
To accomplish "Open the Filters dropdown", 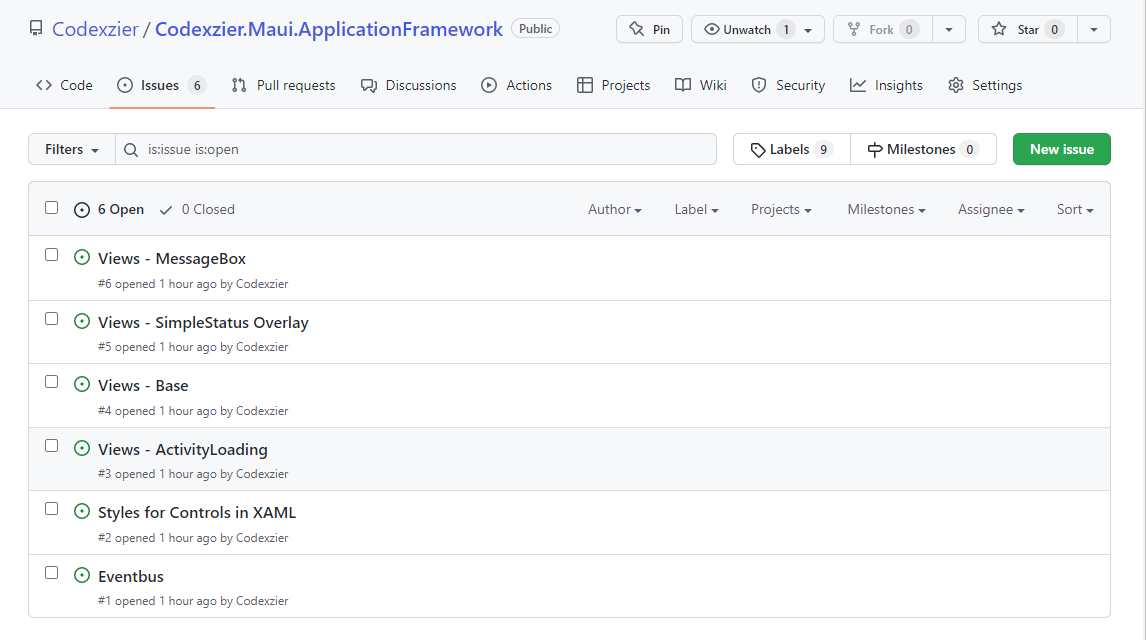I will (x=72, y=149).
